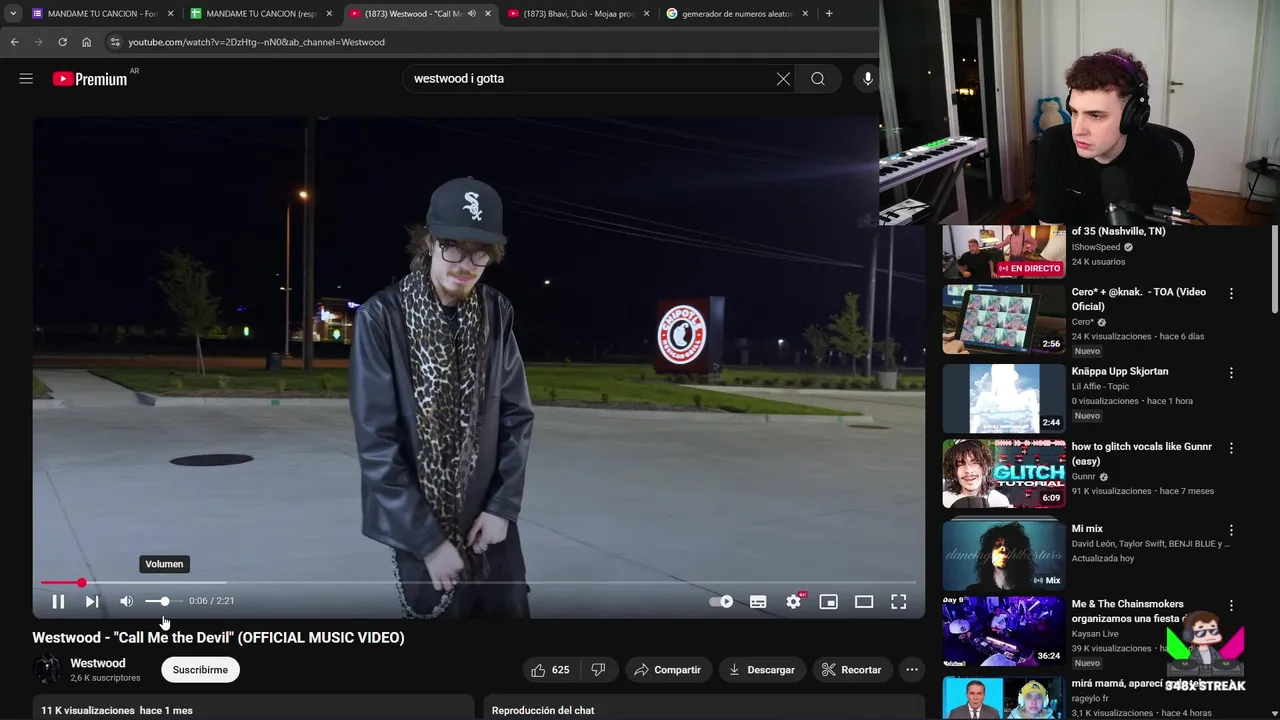Adjust the volume slider handle
This screenshot has width=1280, height=720.
coord(164,601)
